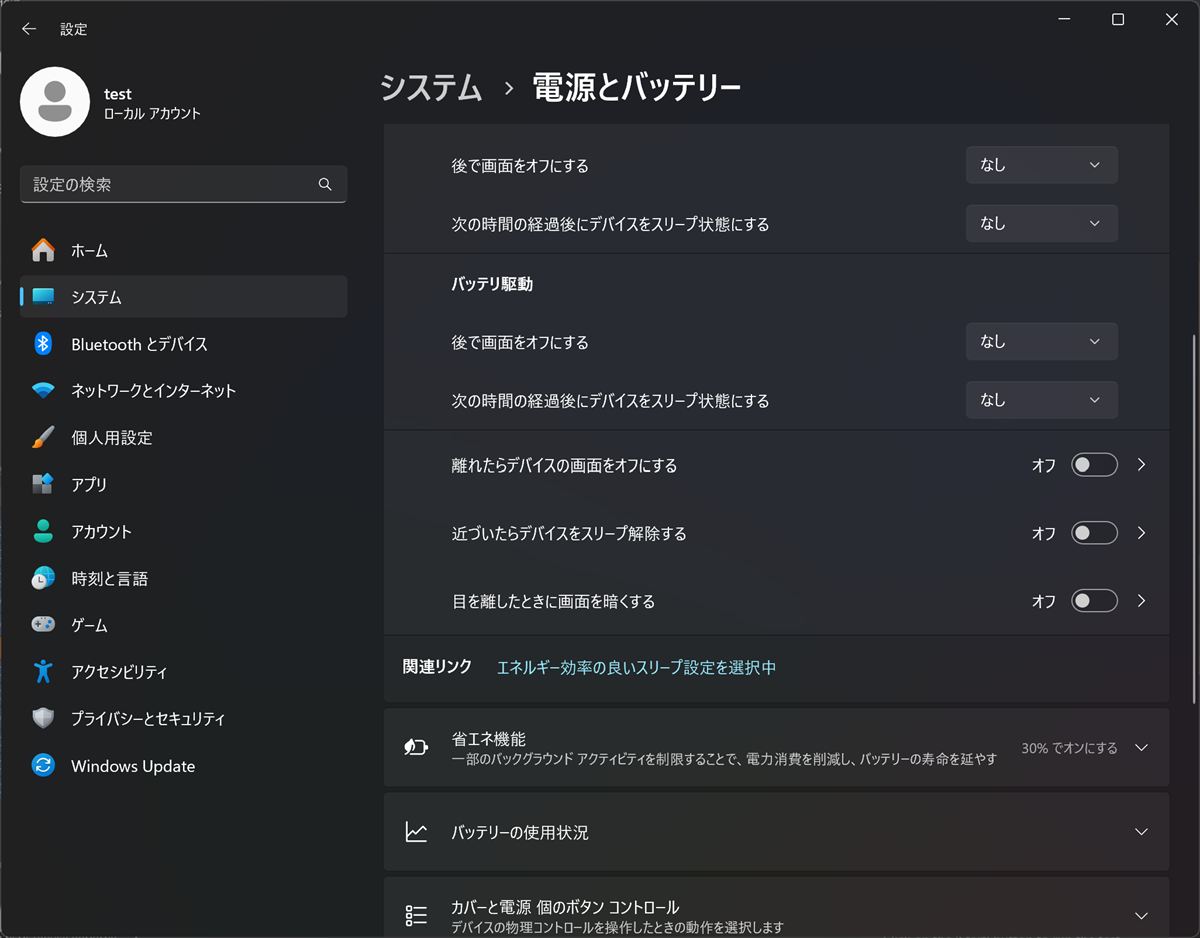Click the battery usage chart icon
1200x938 pixels.
(x=416, y=832)
